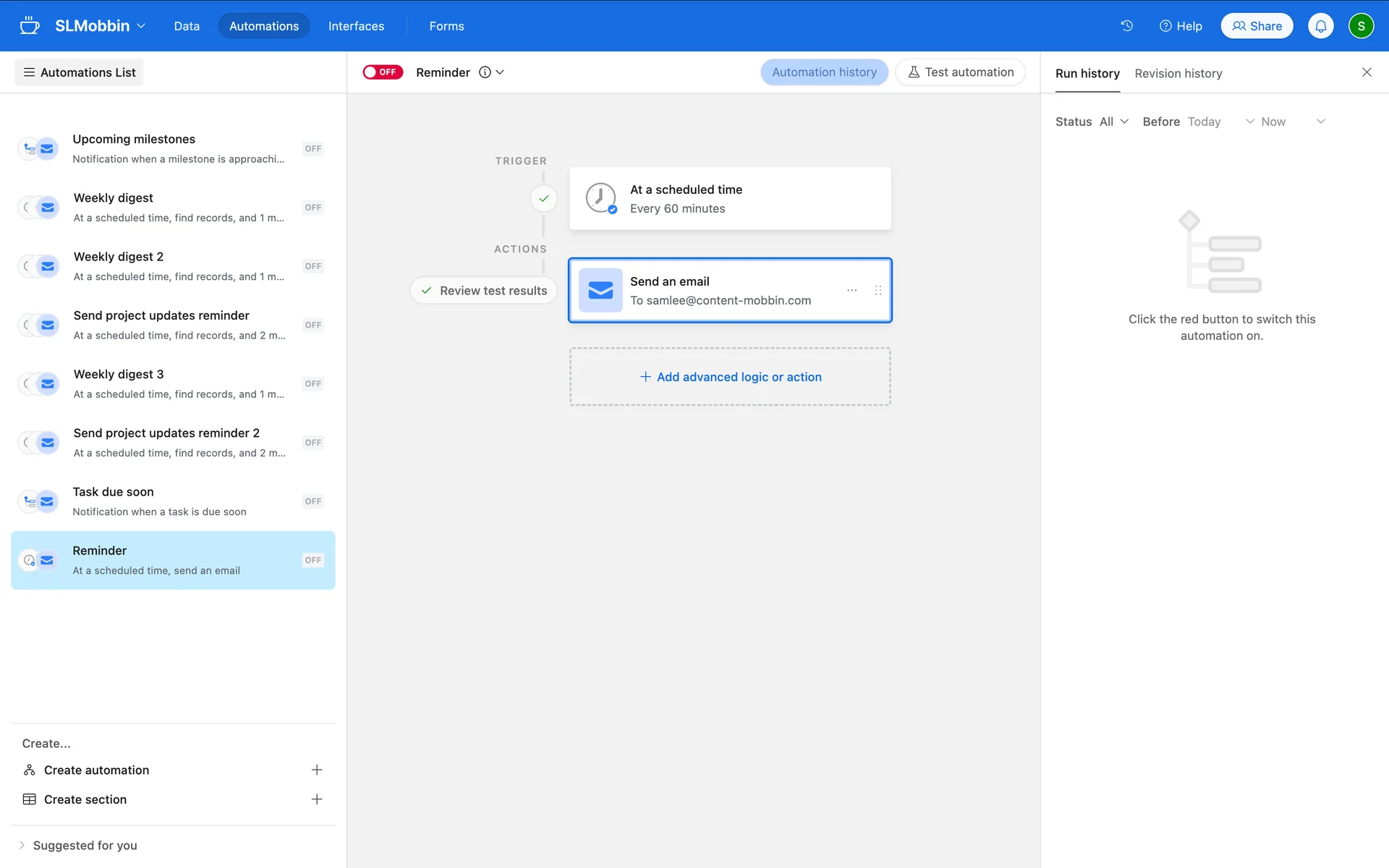Click the Reminder info icon
Image resolution: width=1389 pixels, height=868 pixels.
[485, 72]
